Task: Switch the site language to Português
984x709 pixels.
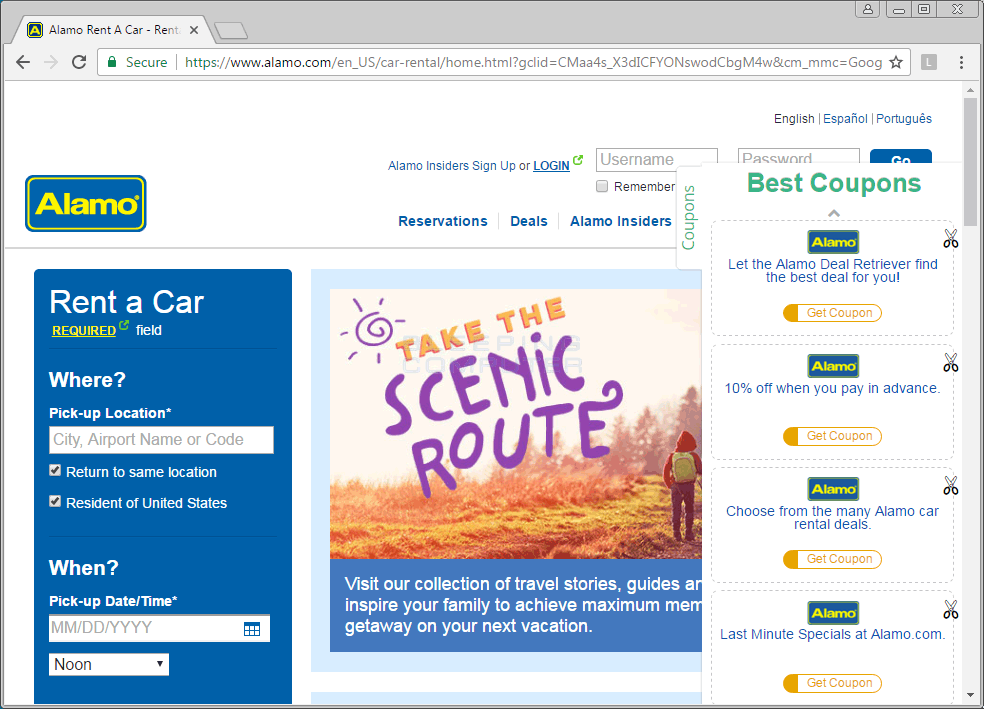Action: coord(904,119)
